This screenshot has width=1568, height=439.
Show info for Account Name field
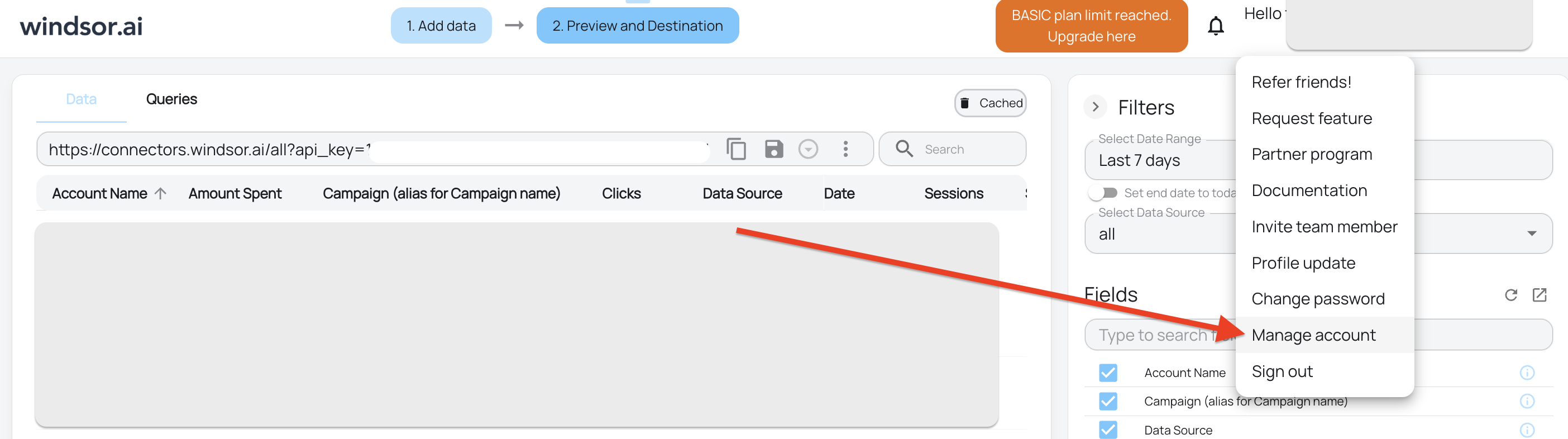coord(1527,373)
